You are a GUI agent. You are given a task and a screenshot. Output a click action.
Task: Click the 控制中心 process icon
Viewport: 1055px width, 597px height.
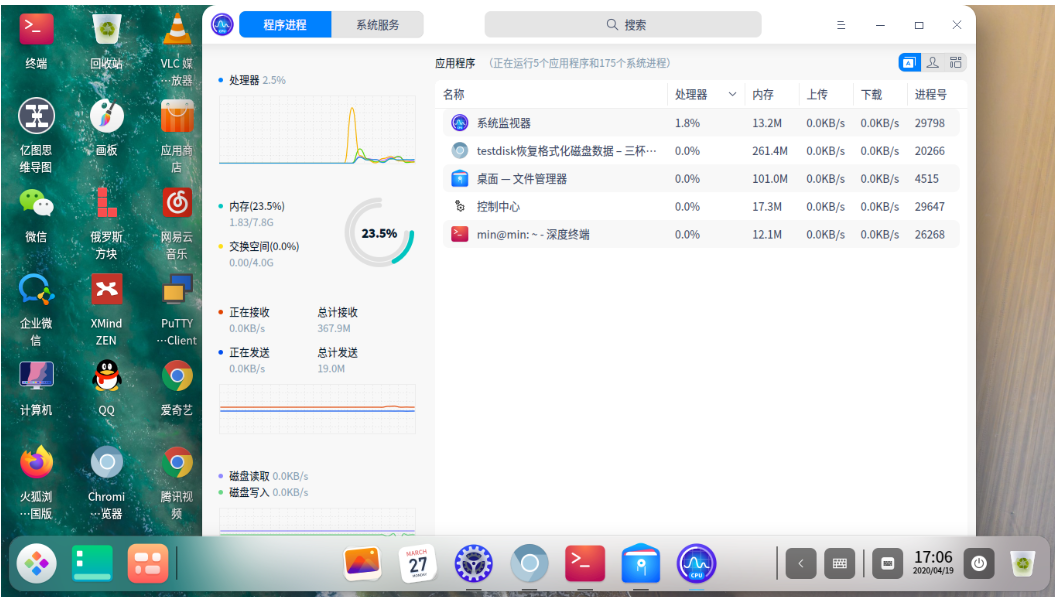pos(460,207)
